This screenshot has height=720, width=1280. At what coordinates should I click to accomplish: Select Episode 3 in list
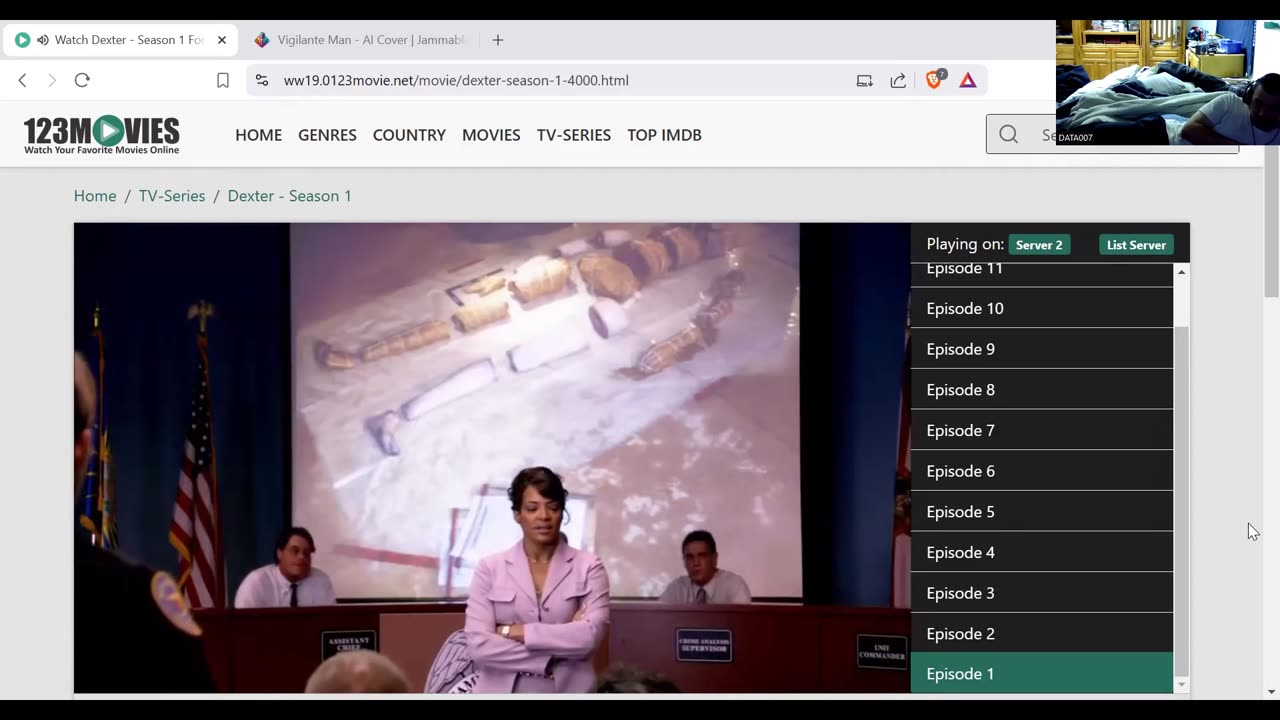pos(1041,593)
